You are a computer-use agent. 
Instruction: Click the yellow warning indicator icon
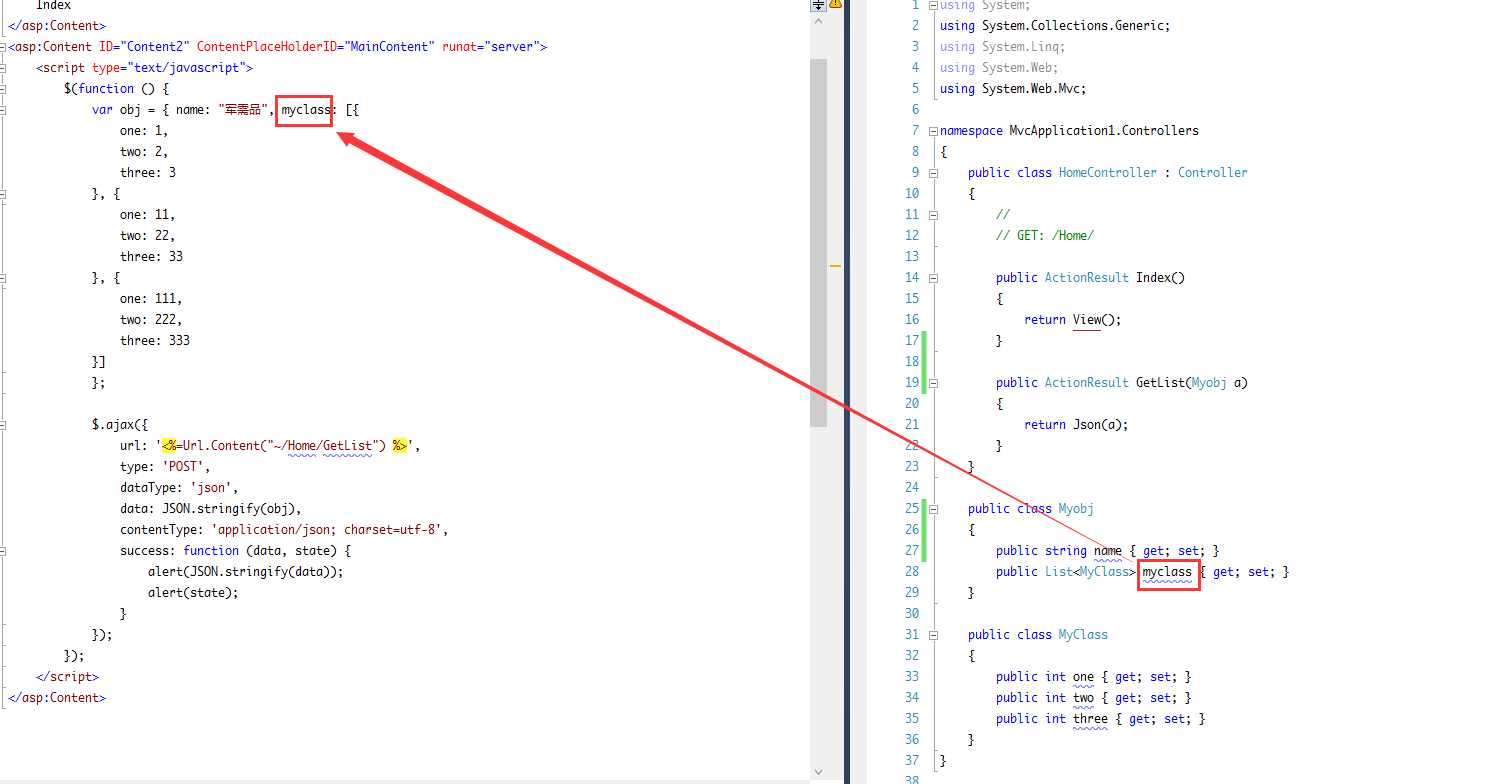[836, 4]
